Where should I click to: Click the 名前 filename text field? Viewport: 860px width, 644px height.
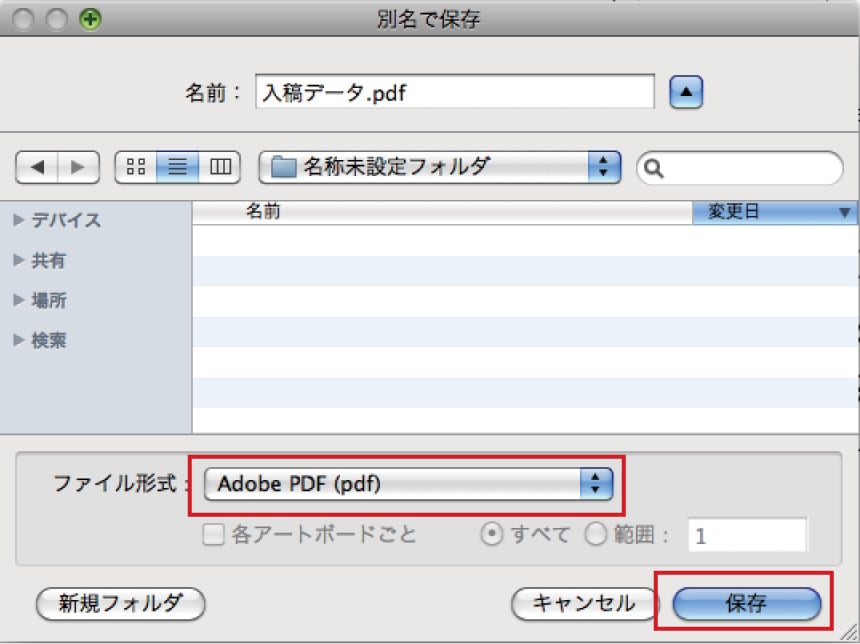click(x=455, y=93)
